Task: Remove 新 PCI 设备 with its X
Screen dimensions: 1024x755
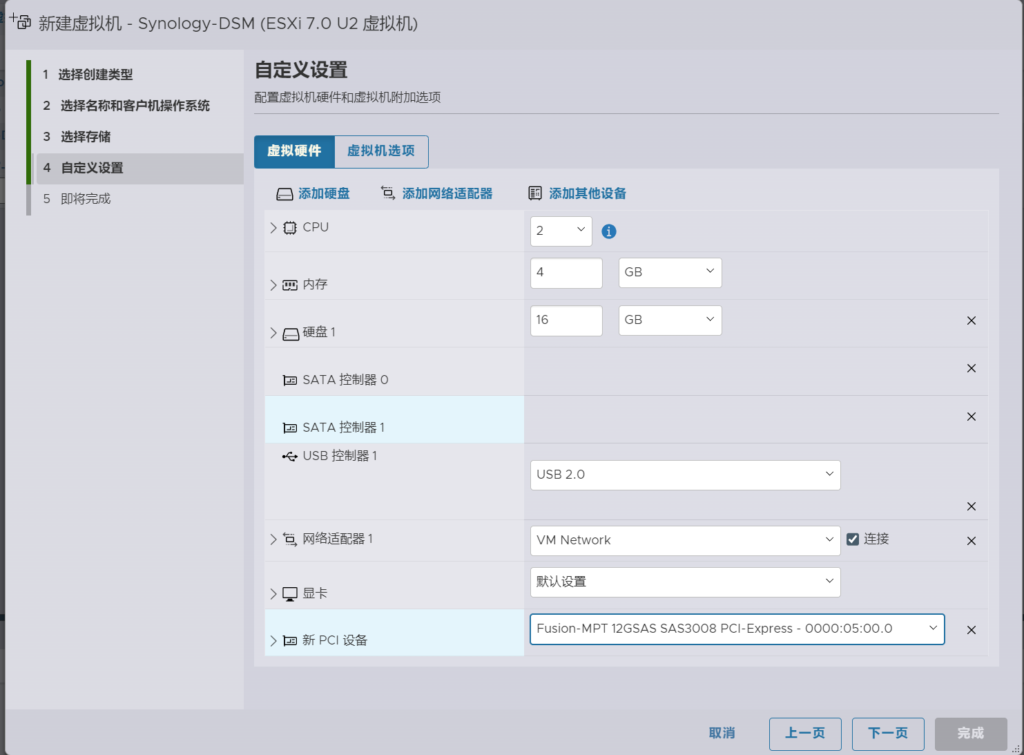Action: point(971,630)
